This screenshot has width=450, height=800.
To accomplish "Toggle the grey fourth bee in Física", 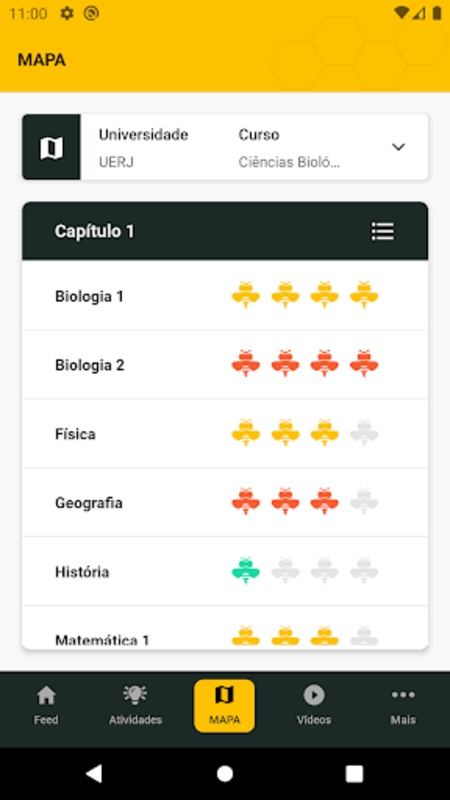I will coord(364,433).
